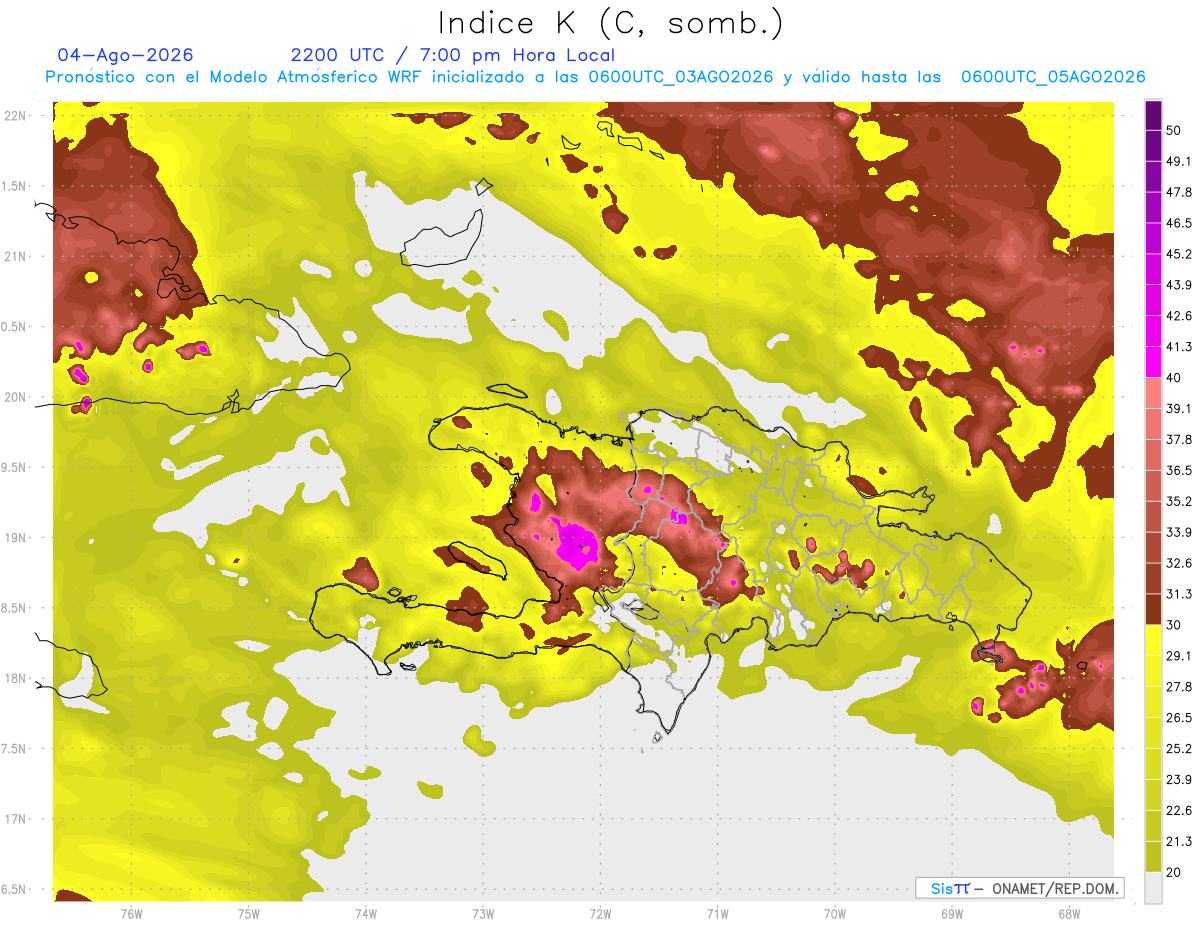This screenshot has width=1200, height=927.
Task: Click the "70W" longitude label
Action: [835, 914]
